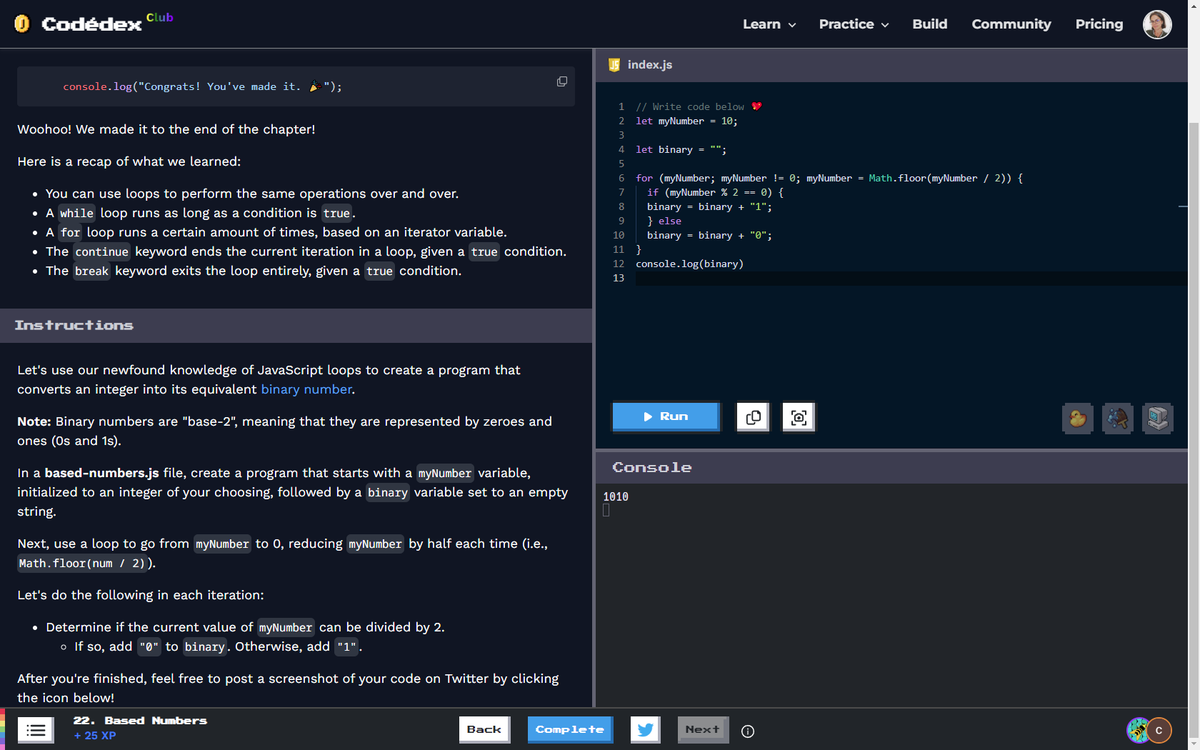Open the Community page
Image resolution: width=1200 pixels, height=750 pixels.
click(x=1011, y=24)
